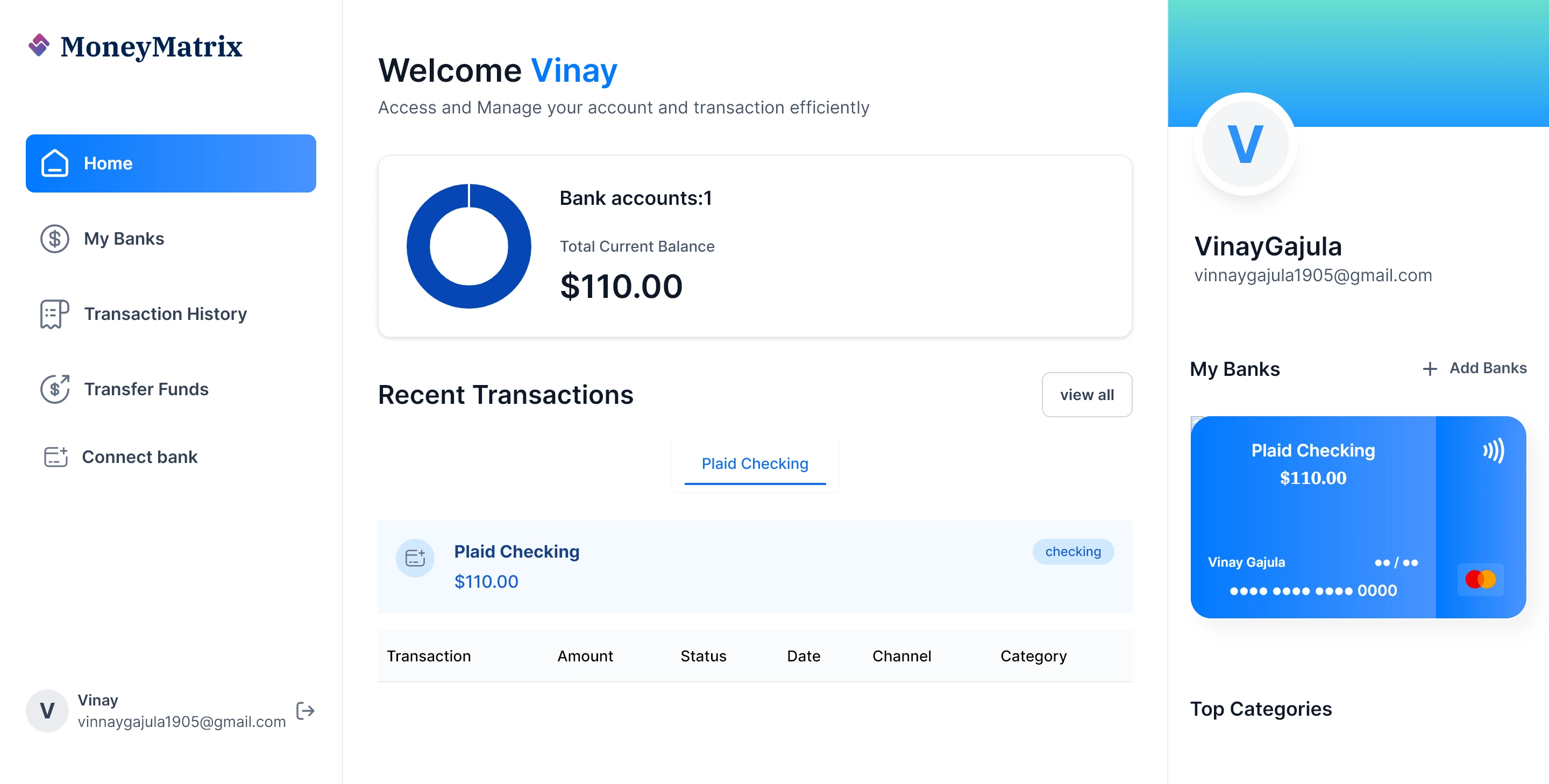
Task: Click the Connect bank card icon
Action: (x=56, y=457)
